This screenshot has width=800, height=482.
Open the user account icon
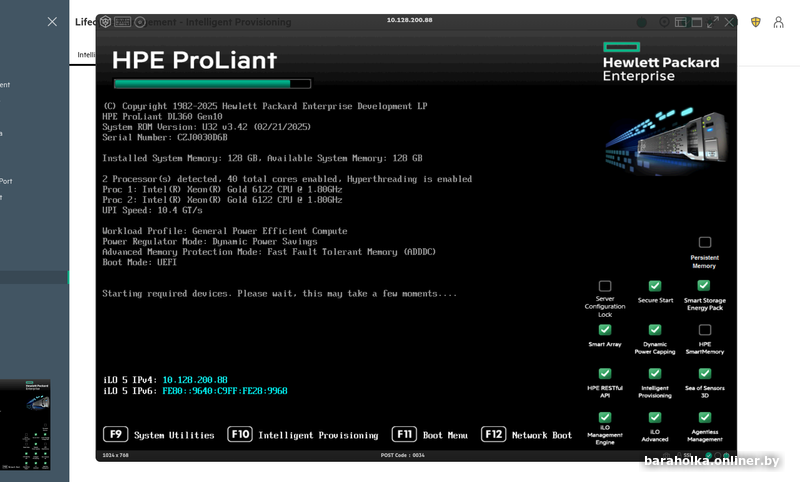(779, 22)
